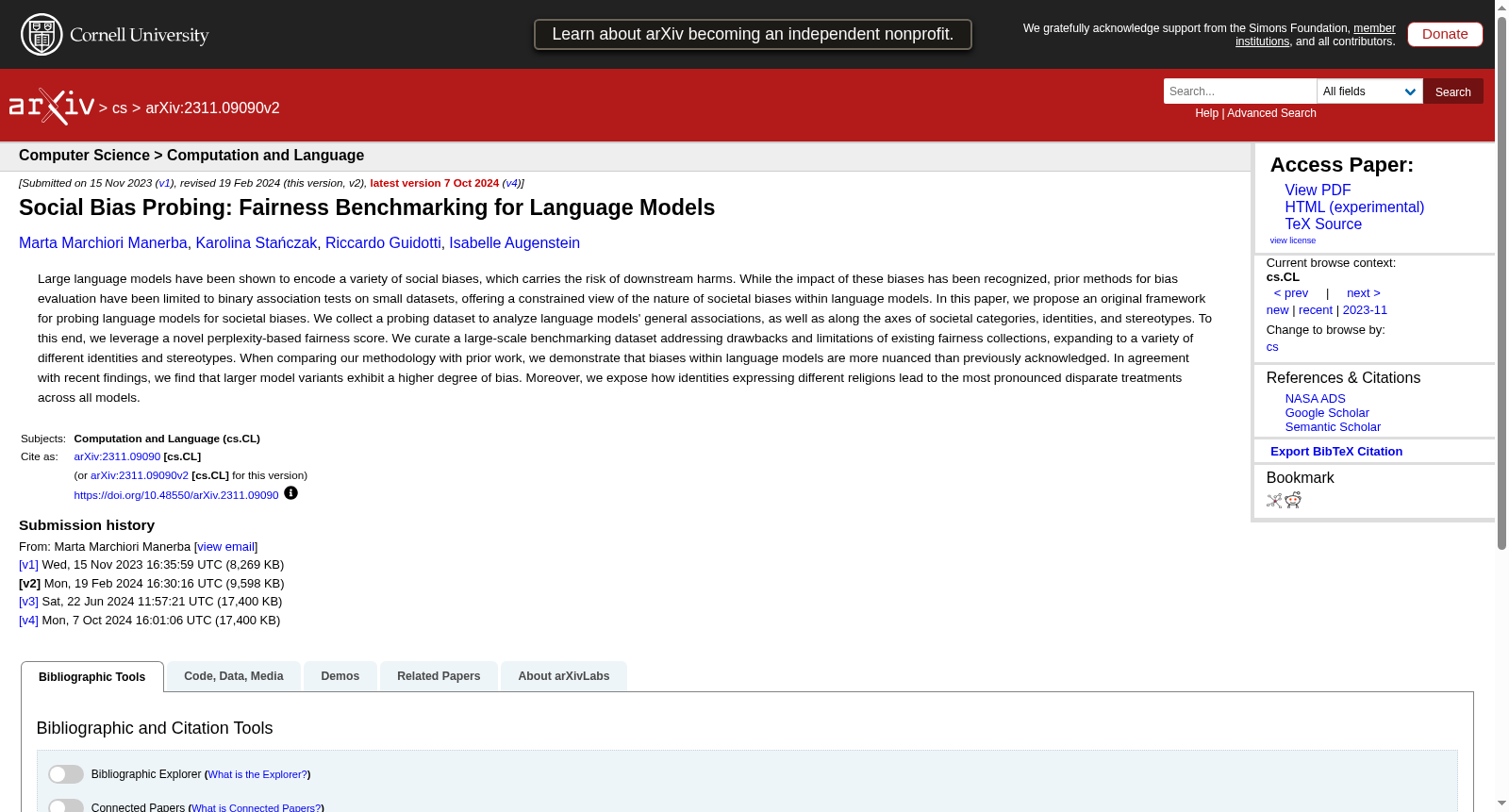
Task: Open View PDF link
Action: tap(1318, 191)
